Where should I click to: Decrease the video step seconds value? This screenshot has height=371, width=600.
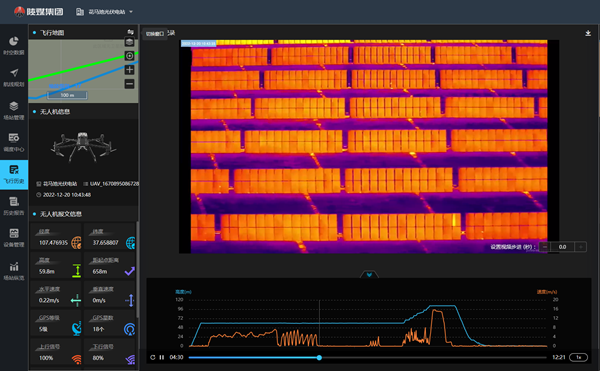pyautogui.click(x=545, y=247)
